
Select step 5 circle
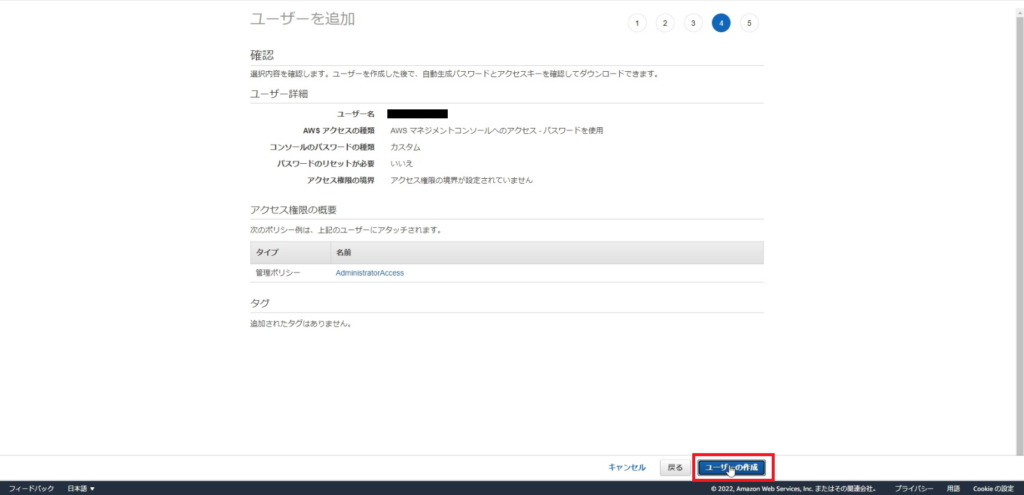pyautogui.click(x=749, y=23)
